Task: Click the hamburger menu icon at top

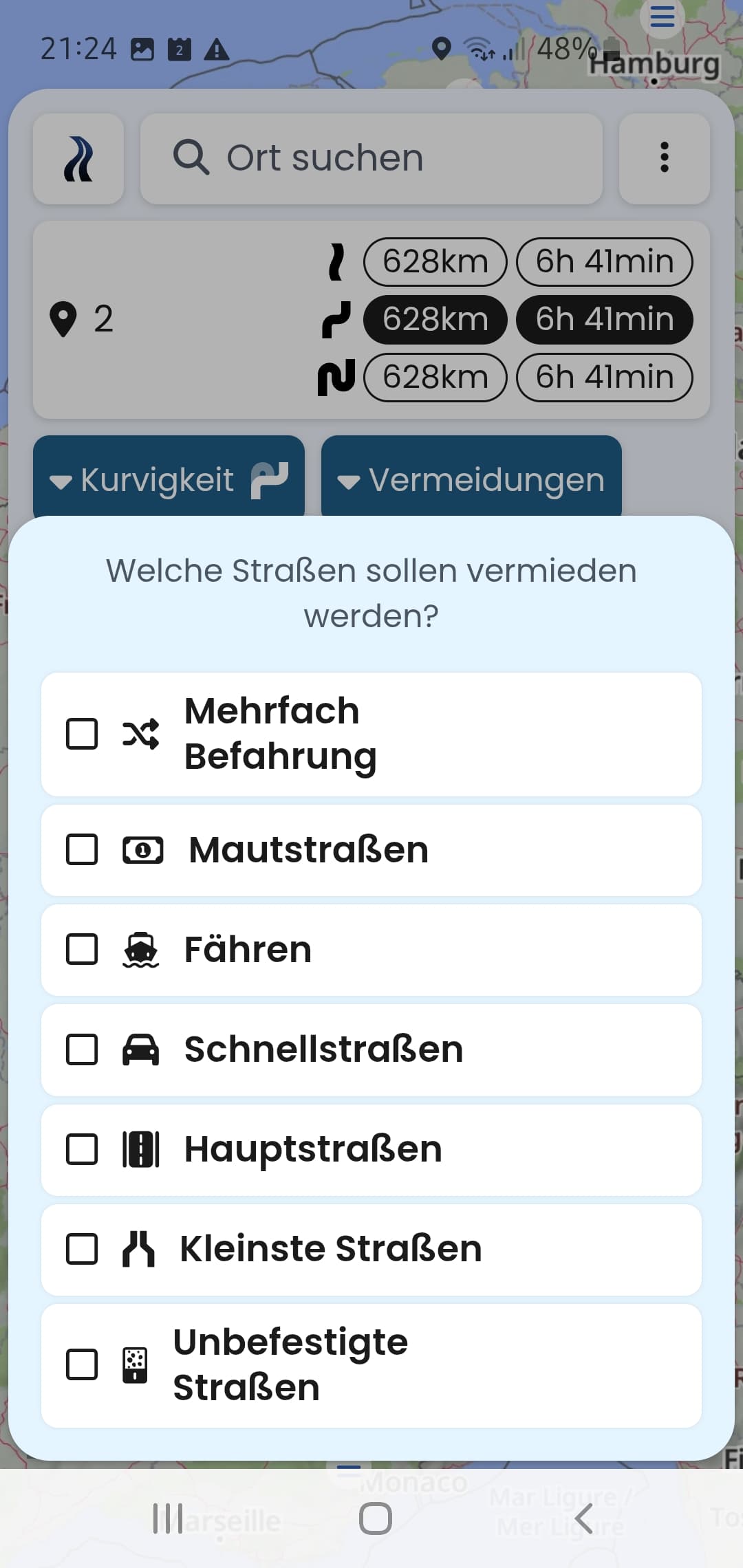Action: tap(662, 17)
